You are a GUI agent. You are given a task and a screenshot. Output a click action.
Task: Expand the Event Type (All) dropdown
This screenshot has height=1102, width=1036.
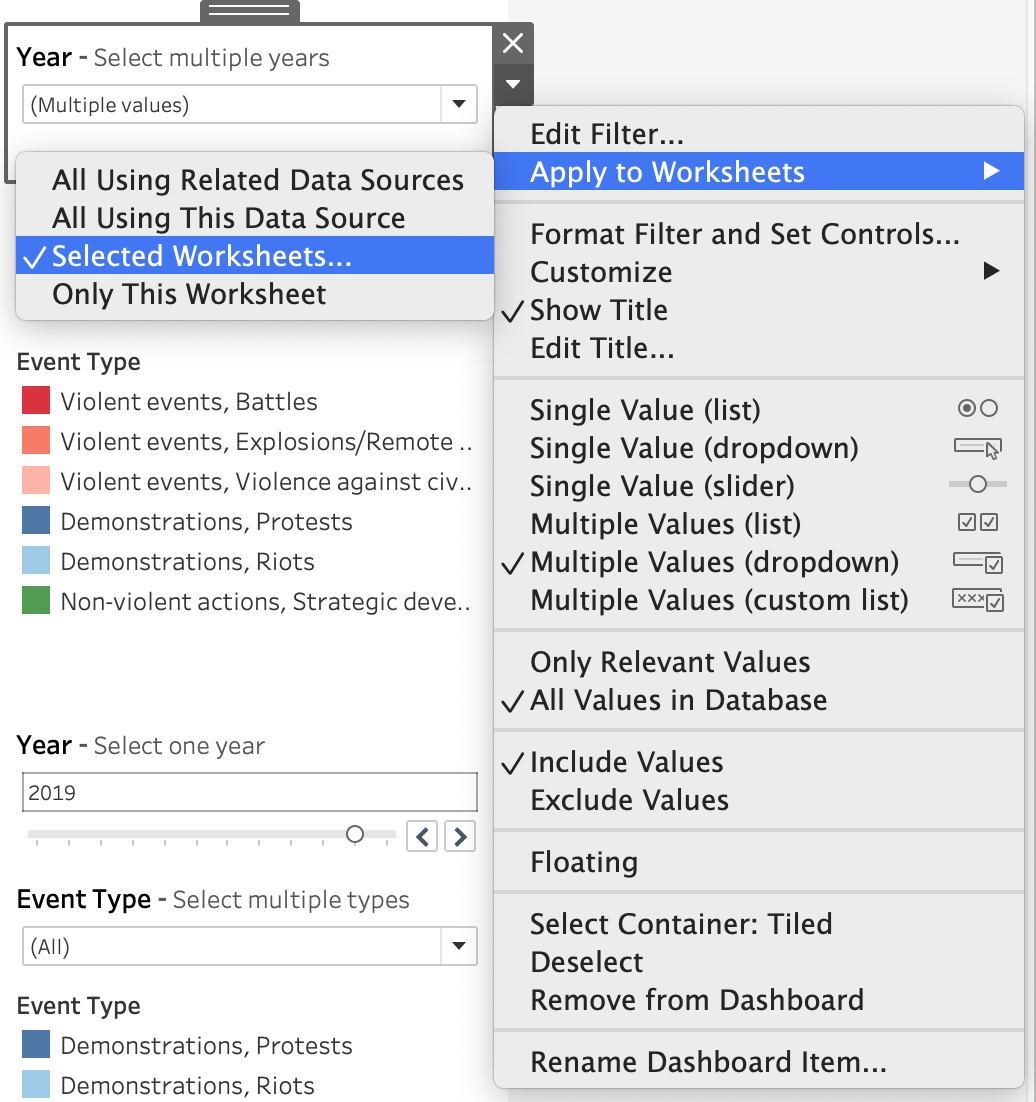(459, 946)
